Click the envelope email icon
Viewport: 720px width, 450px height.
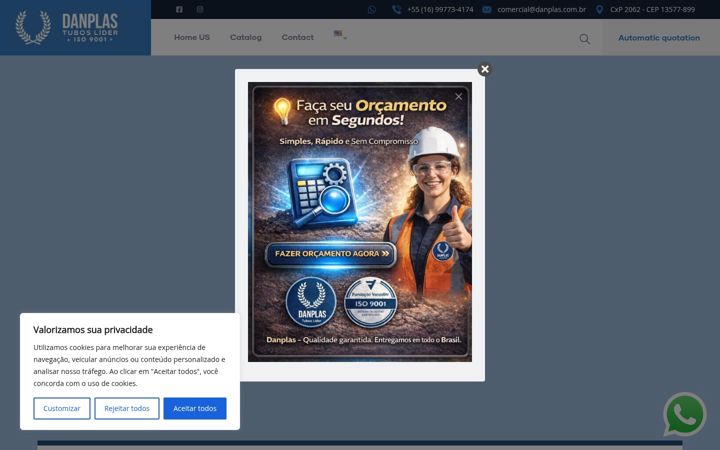pyautogui.click(x=487, y=10)
